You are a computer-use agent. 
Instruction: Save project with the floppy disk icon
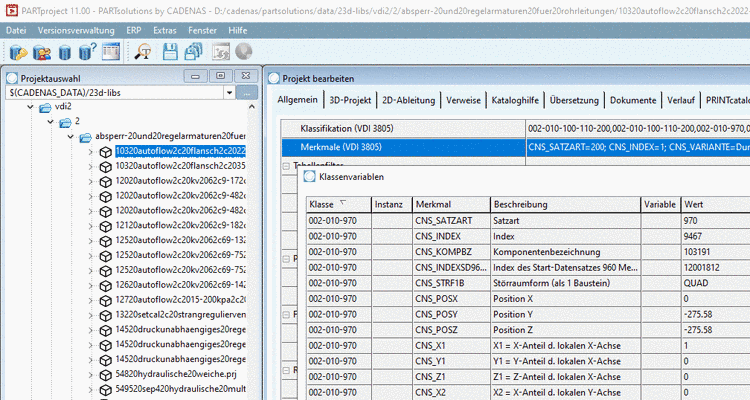170,52
